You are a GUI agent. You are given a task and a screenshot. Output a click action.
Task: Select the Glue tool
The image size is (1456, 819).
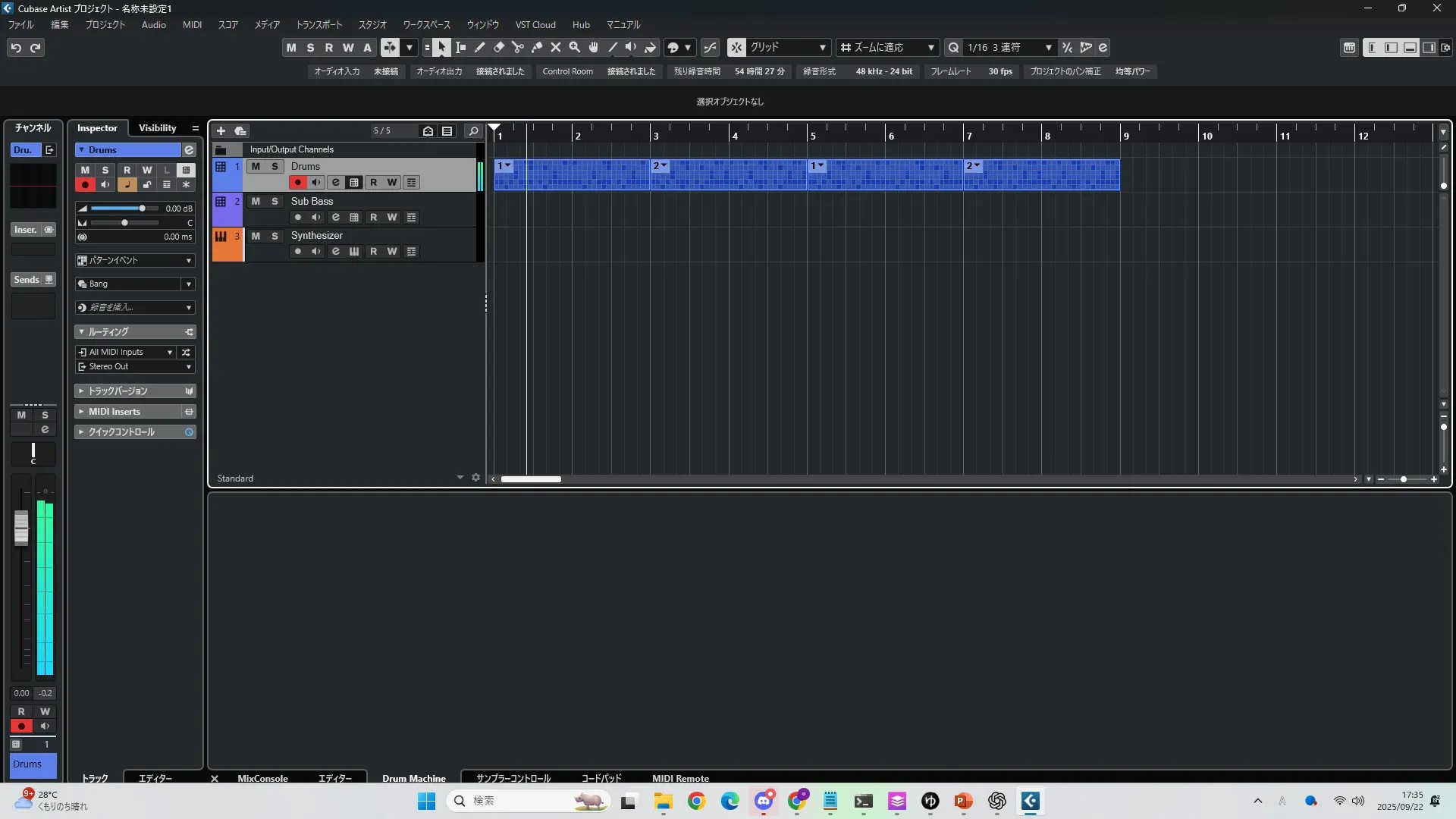pos(537,48)
